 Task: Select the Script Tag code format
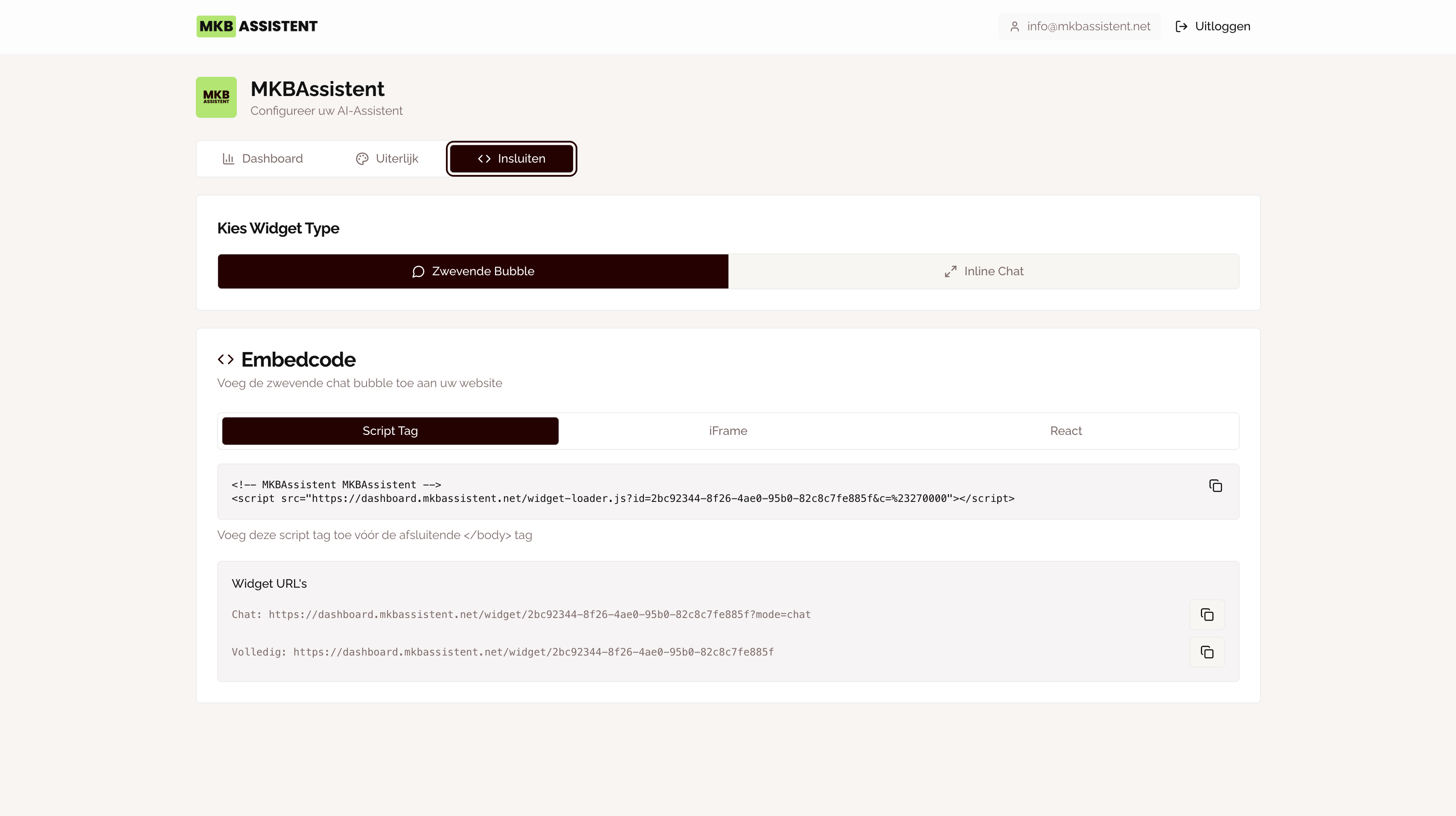390,431
